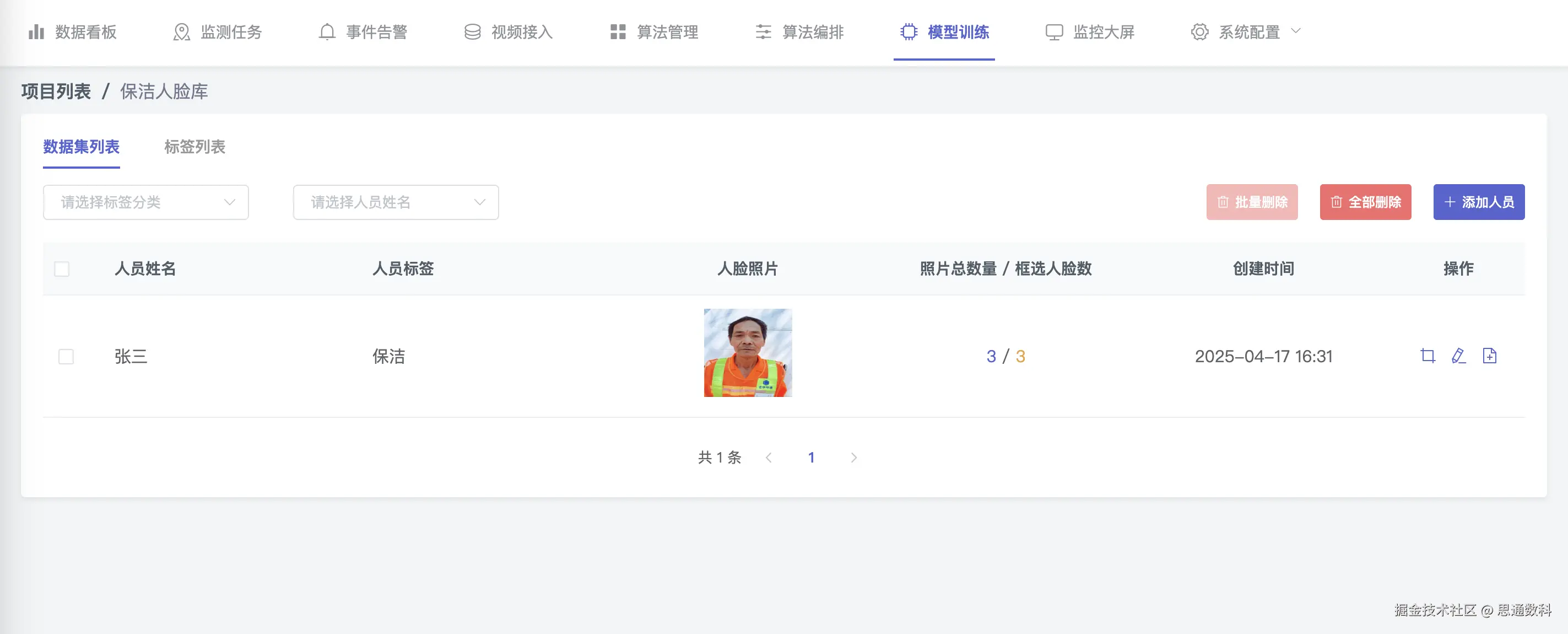Click the crop icon in 张三 row
This screenshot has width=1568, height=634.
pos(1428,356)
